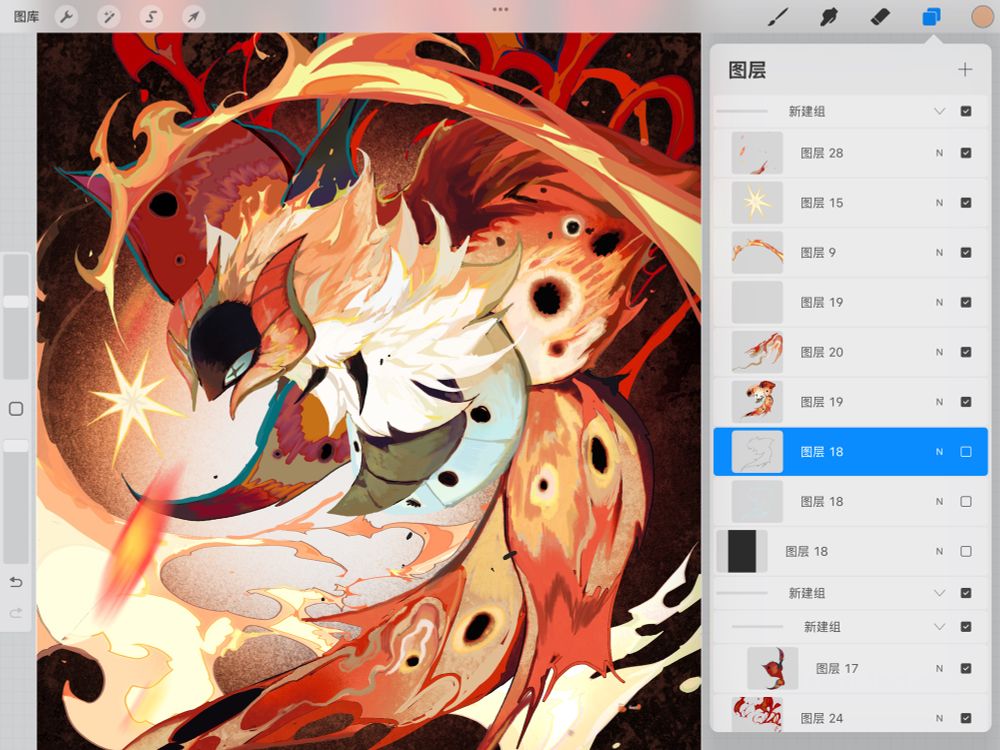Tap the flame arc thumbnail of 图层 9
1000x750 pixels.
point(757,253)
